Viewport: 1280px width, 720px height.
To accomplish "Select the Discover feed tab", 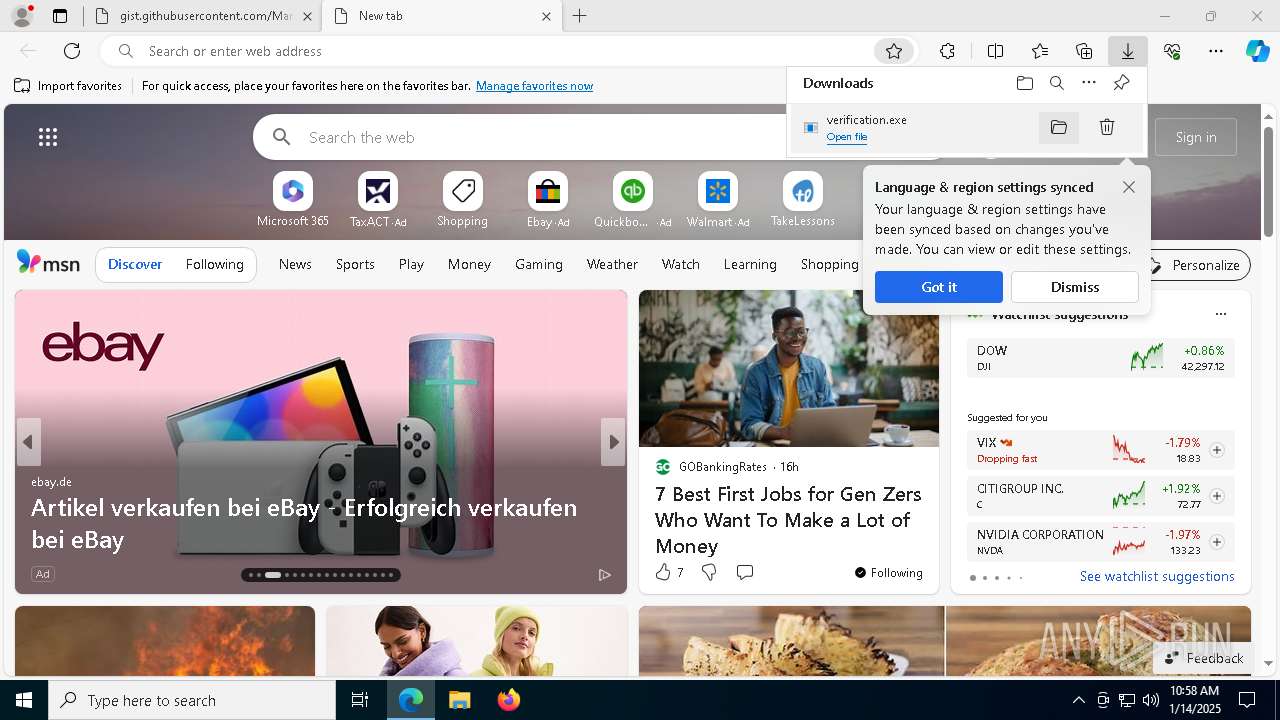I will pyautogui.click(x=135, y=264).
